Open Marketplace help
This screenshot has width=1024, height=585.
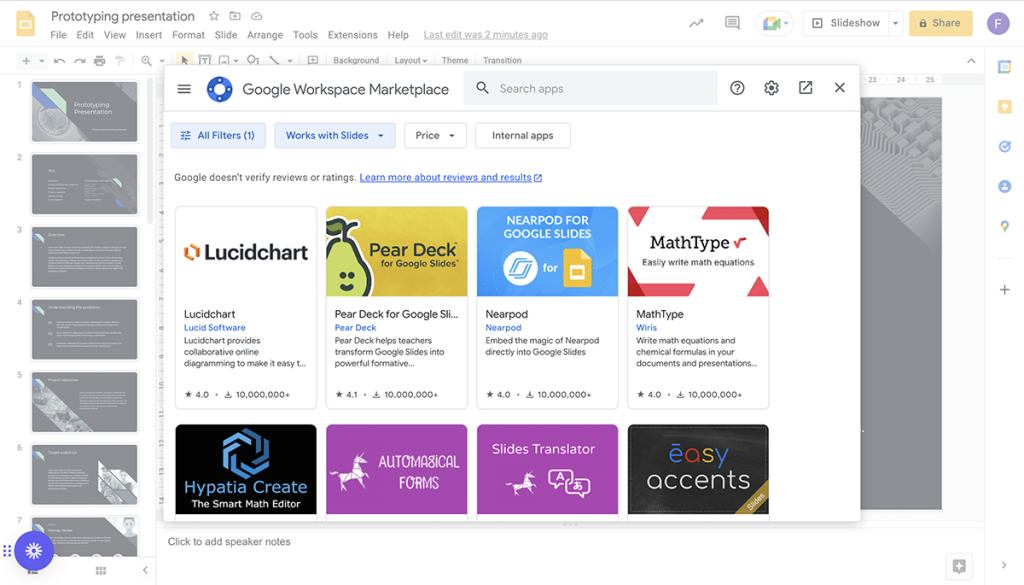pyautogui.click(x=737, y=88)
